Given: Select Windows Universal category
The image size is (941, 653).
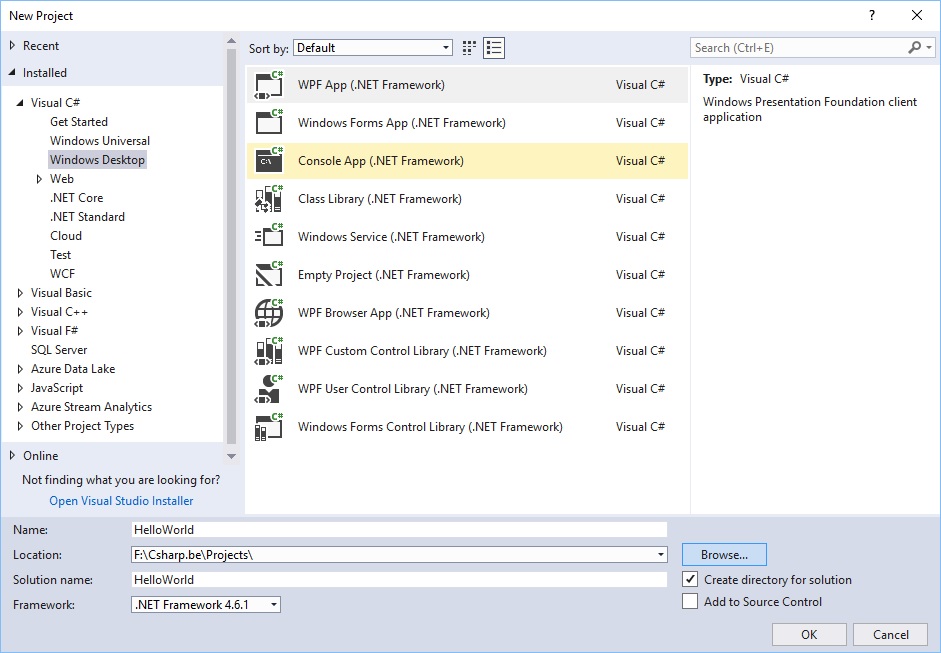Looking at the screenshot, I should (100, 140).
